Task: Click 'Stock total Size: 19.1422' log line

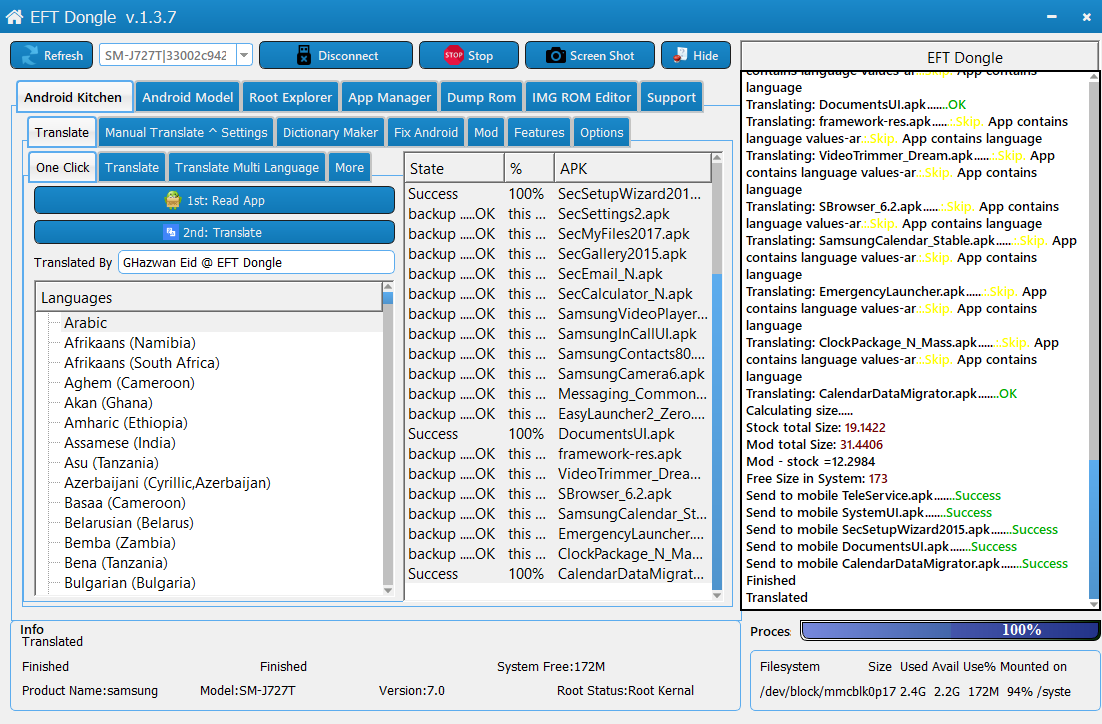Action: tap(815, 427)
